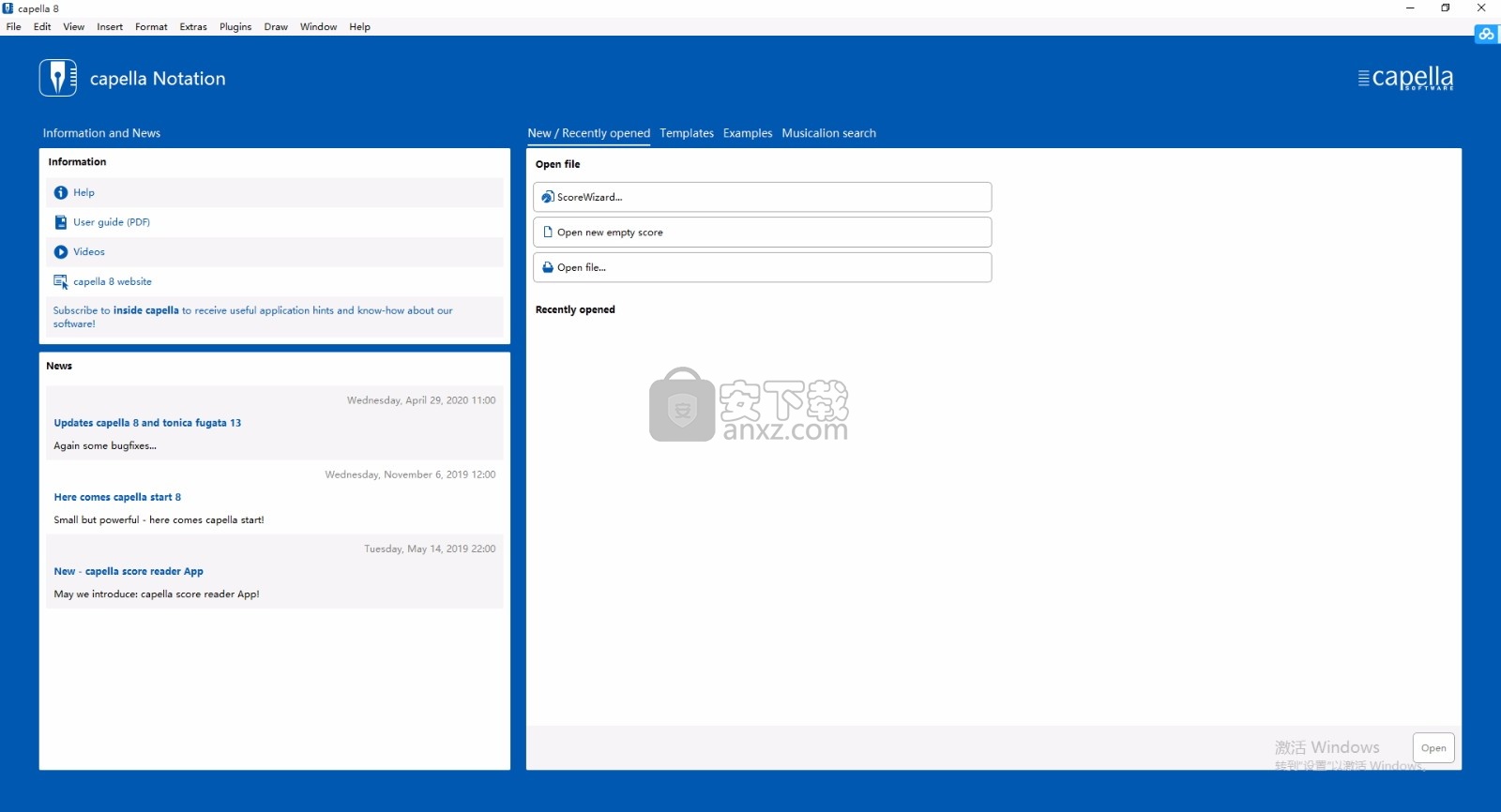The width and height of the screenshot is (1501, 812).
Task: Click the blue cloud icon at top right
Action: tap(1486, 34)
